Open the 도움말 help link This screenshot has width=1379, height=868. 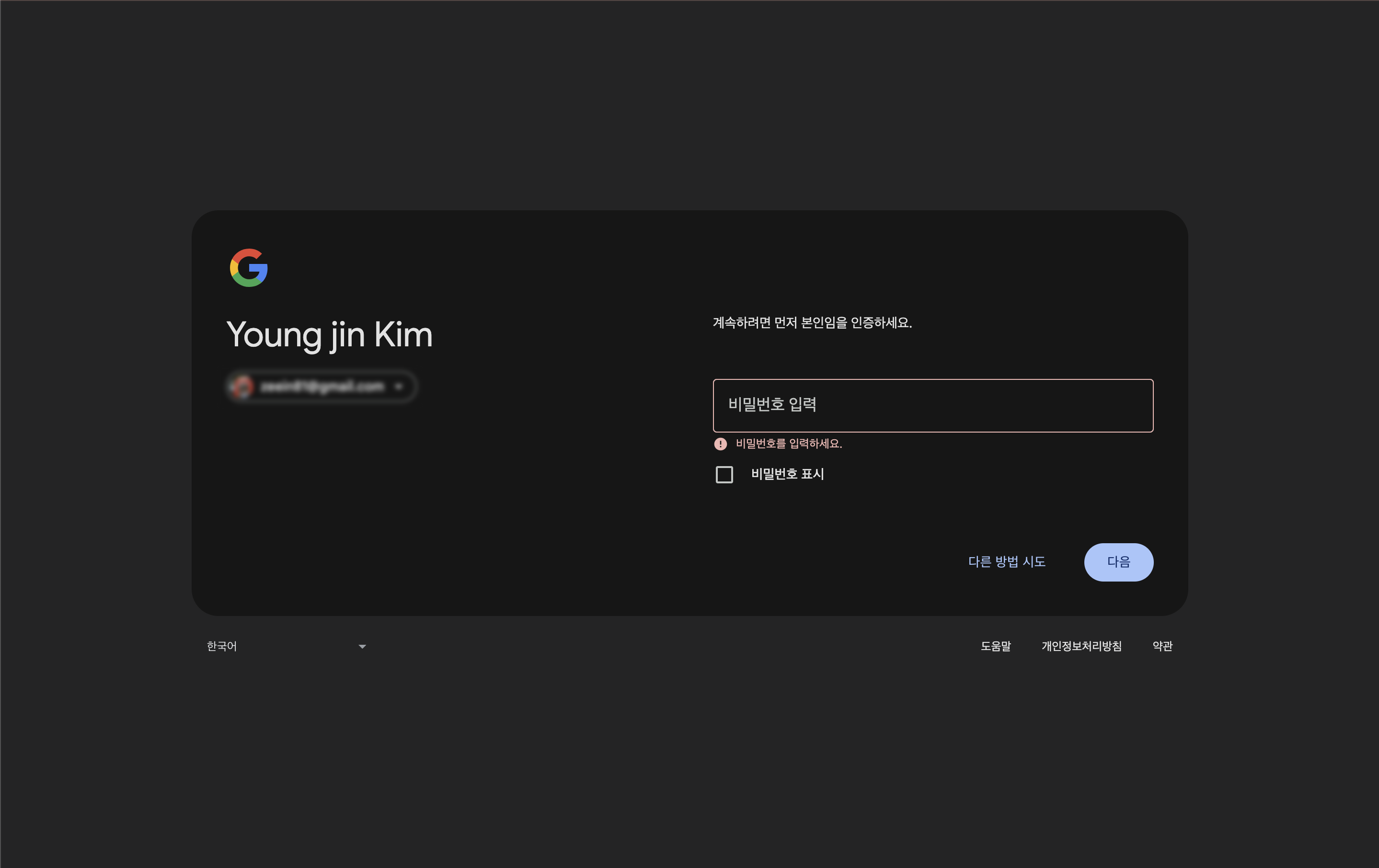(996, 646)
